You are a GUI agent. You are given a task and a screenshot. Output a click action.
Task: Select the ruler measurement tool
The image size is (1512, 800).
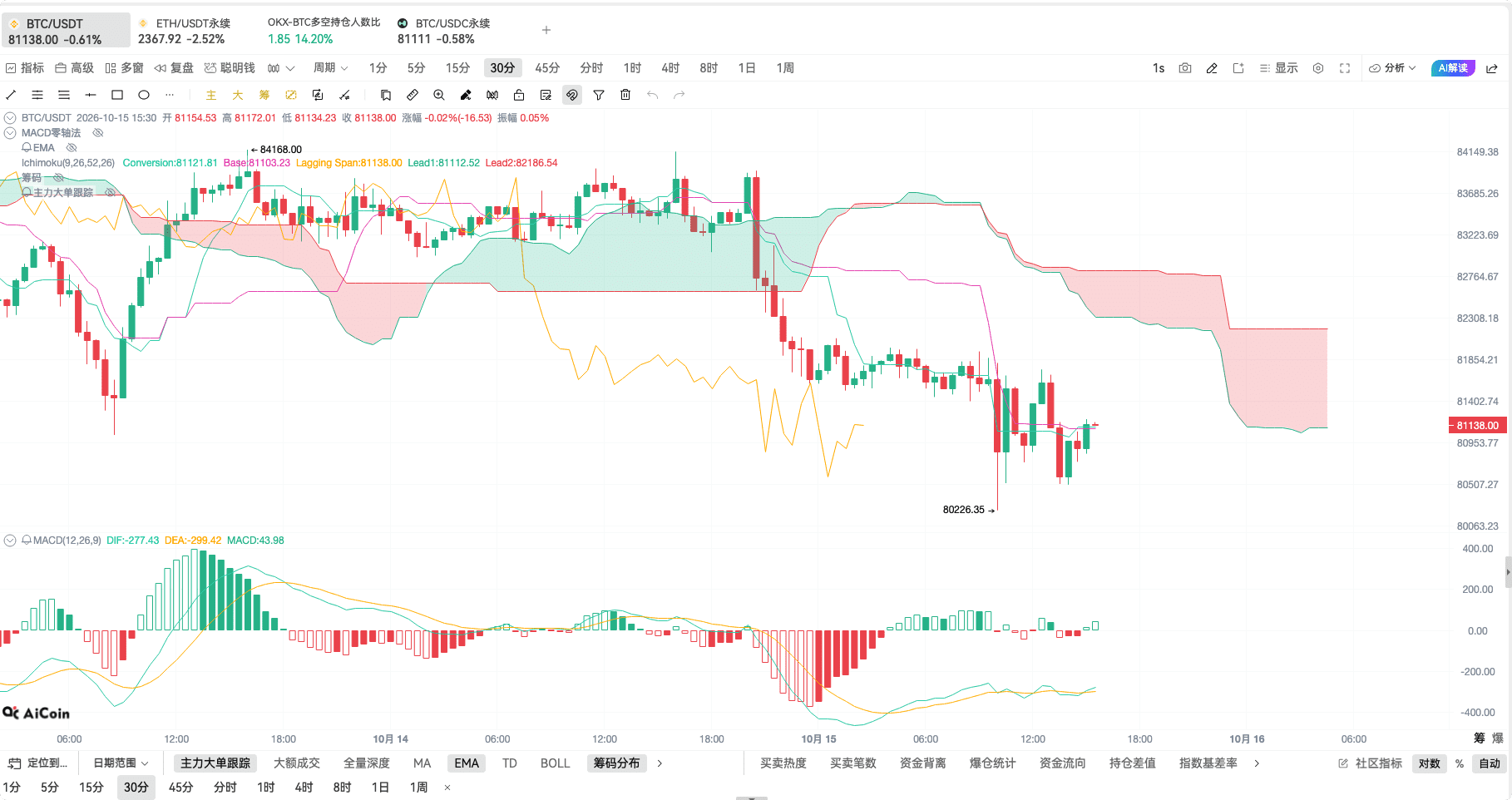(413, 95)
